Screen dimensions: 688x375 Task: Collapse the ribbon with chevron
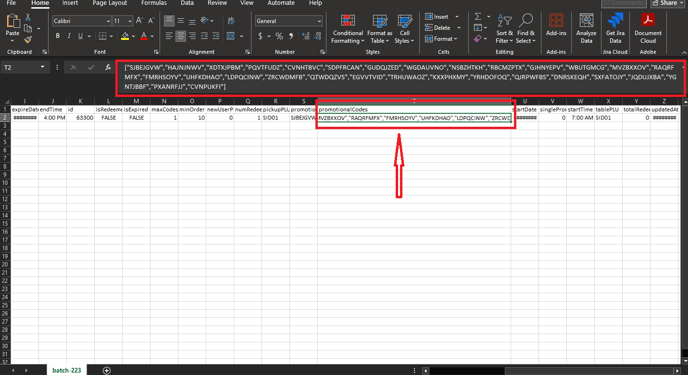point(683,52)
